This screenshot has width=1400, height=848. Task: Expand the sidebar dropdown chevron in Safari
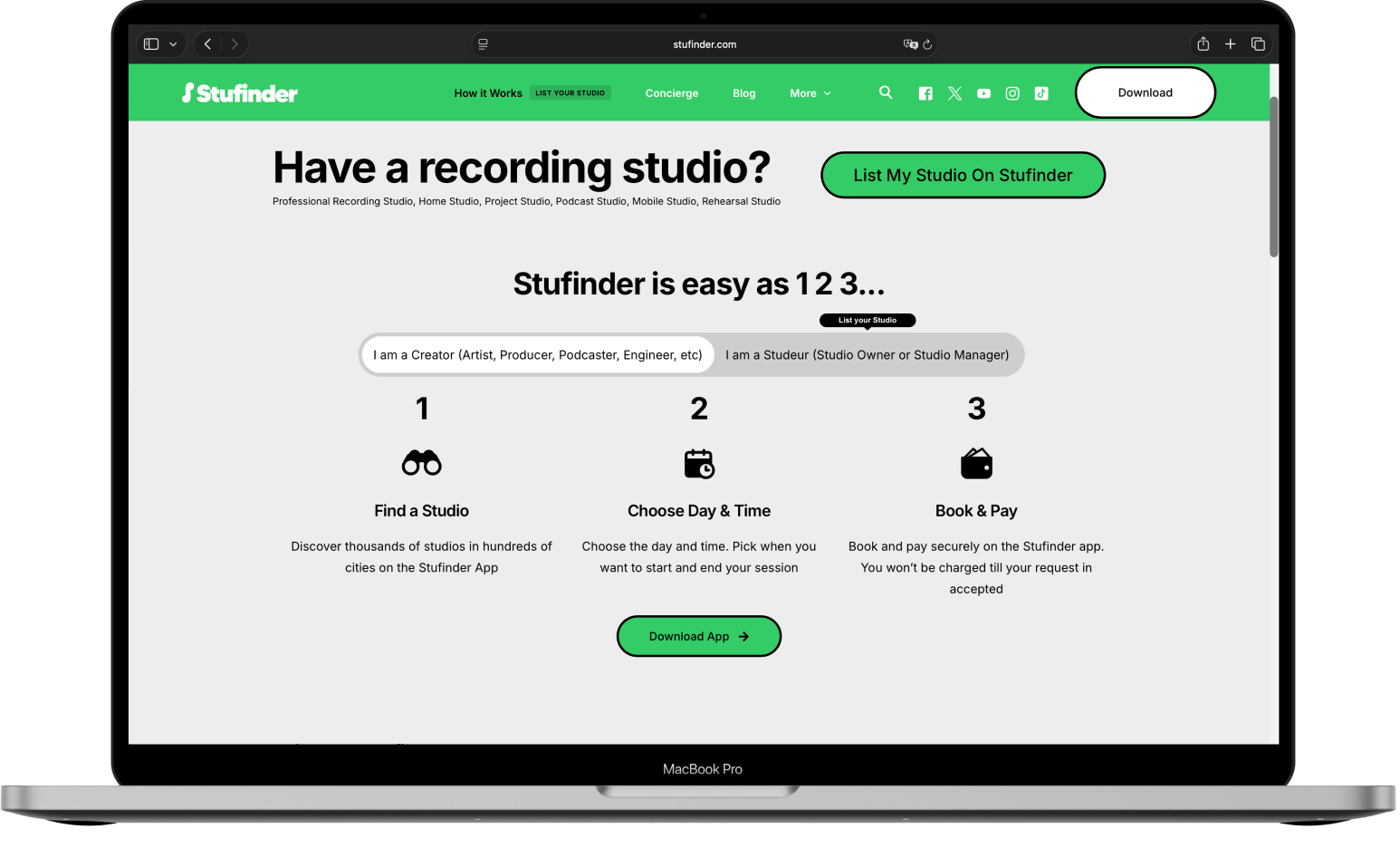point(173,43)
